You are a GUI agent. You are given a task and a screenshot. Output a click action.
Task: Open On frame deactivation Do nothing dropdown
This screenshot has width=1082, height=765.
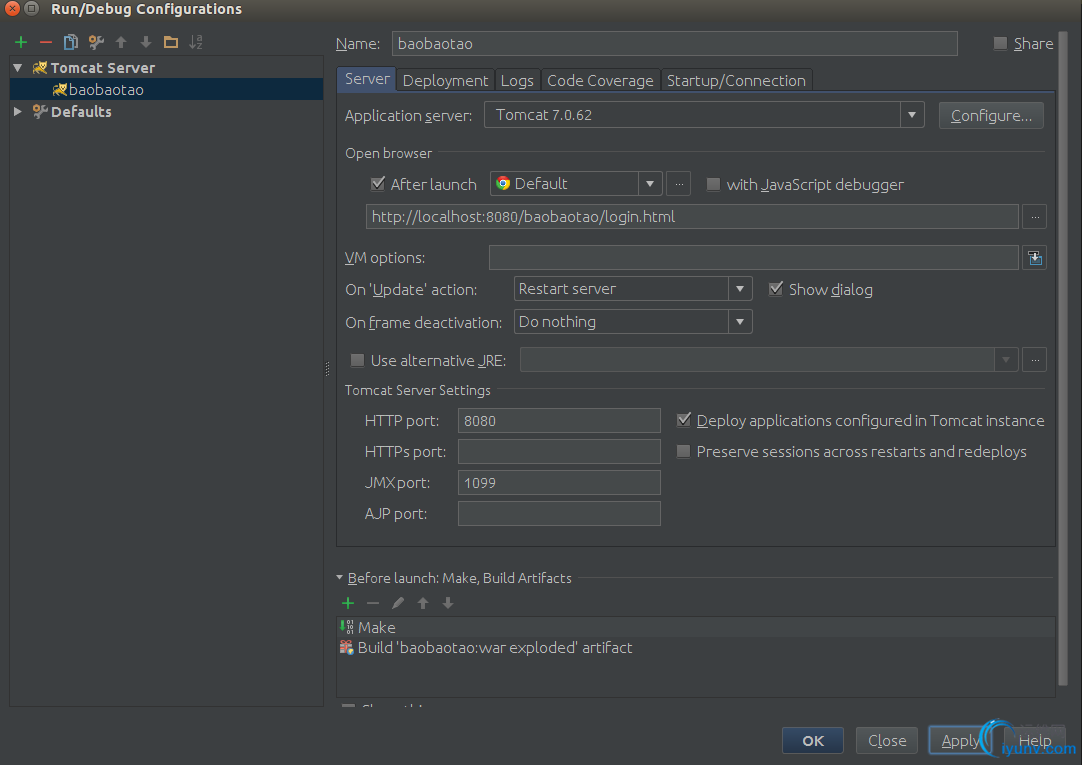(x=740, y=321)
